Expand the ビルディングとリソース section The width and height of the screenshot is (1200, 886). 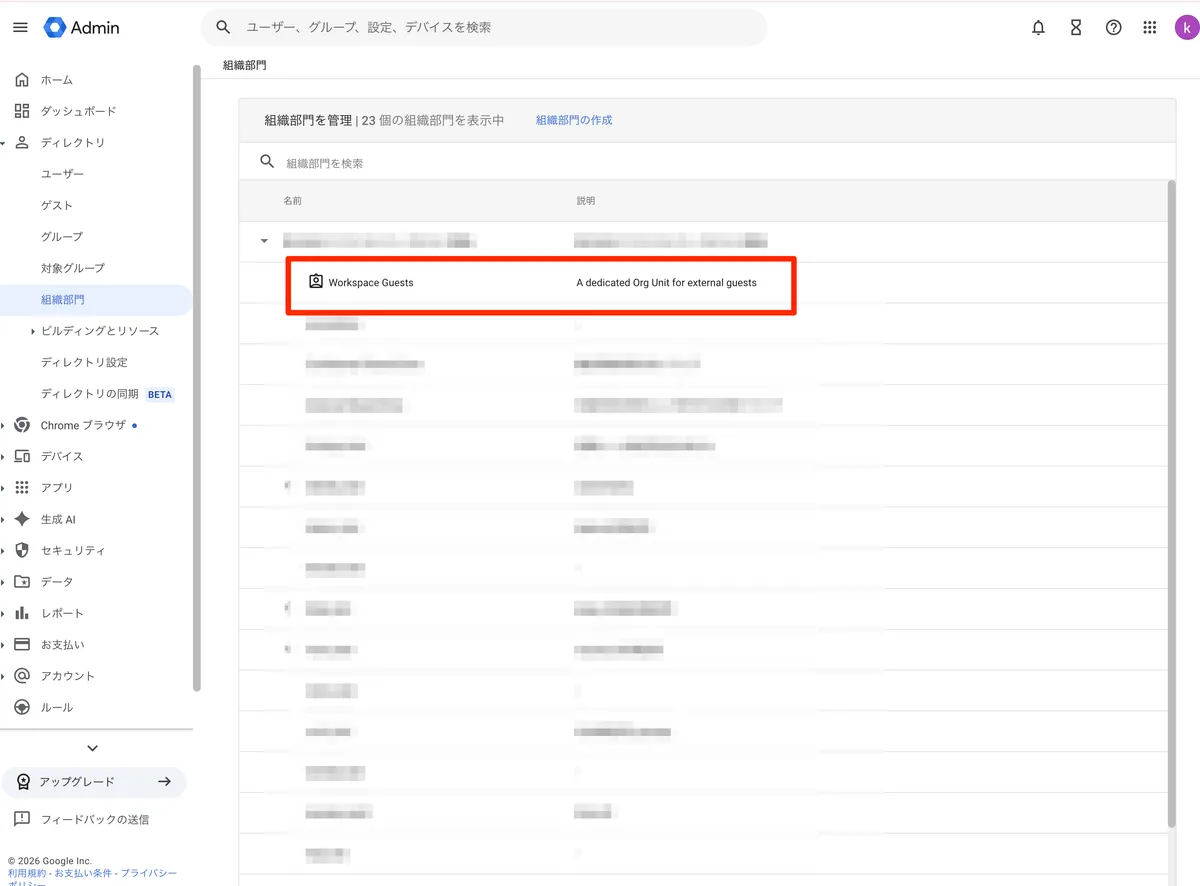33,331
